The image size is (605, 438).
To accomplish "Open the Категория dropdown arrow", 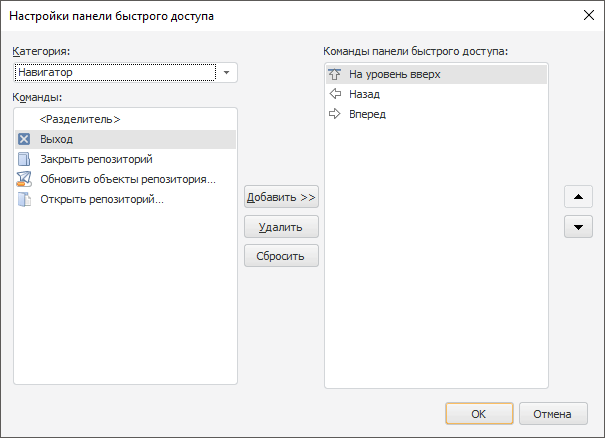I will pyautogui.click(x=227, y=73).
